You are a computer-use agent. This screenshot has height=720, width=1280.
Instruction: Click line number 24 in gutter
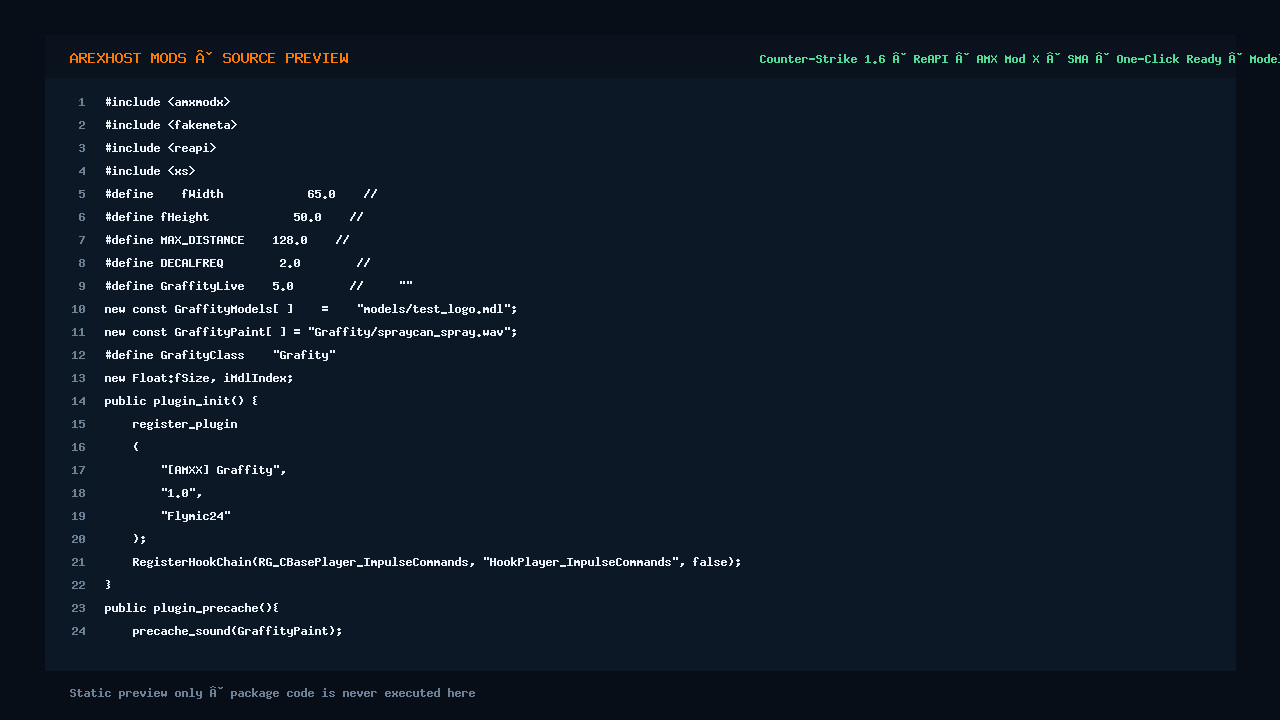coord(78,631)
